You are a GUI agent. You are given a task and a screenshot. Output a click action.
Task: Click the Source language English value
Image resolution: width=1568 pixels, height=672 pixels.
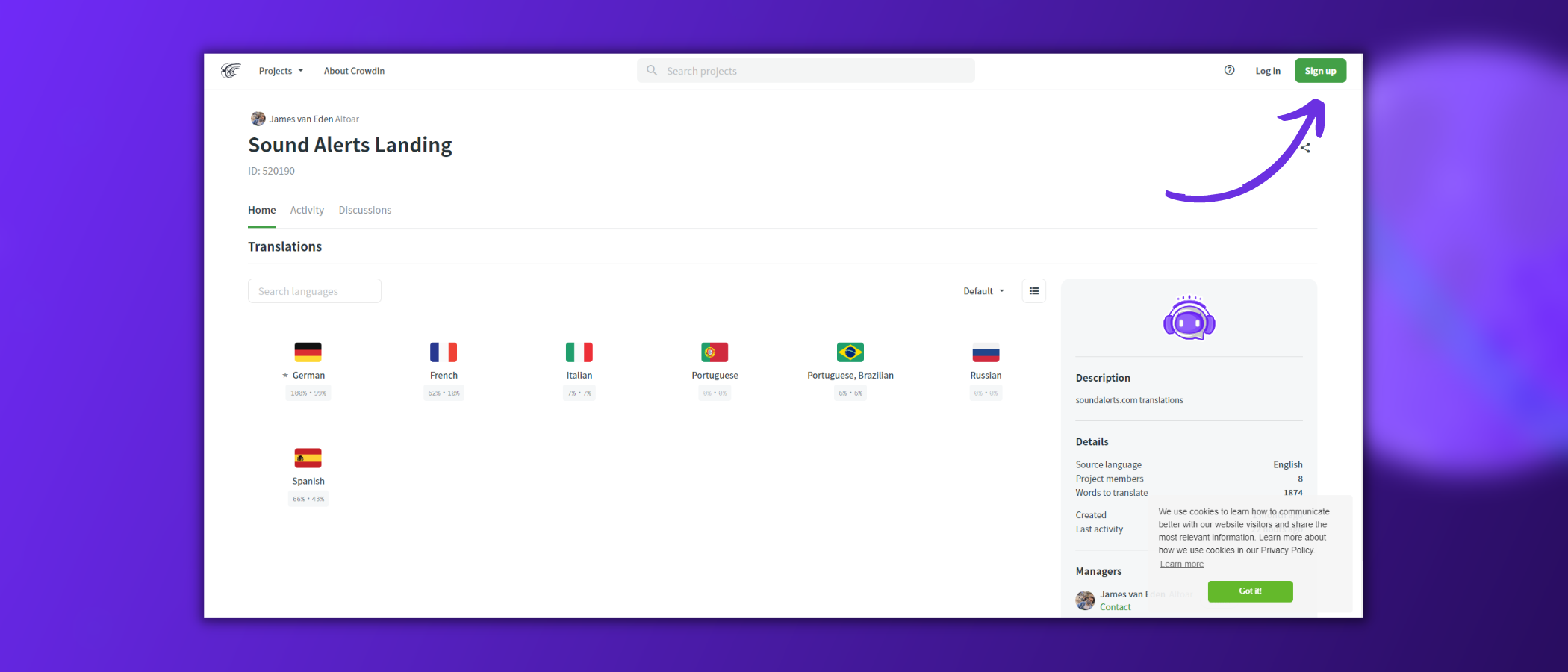pyautogui.click(x=1287, y=464)
